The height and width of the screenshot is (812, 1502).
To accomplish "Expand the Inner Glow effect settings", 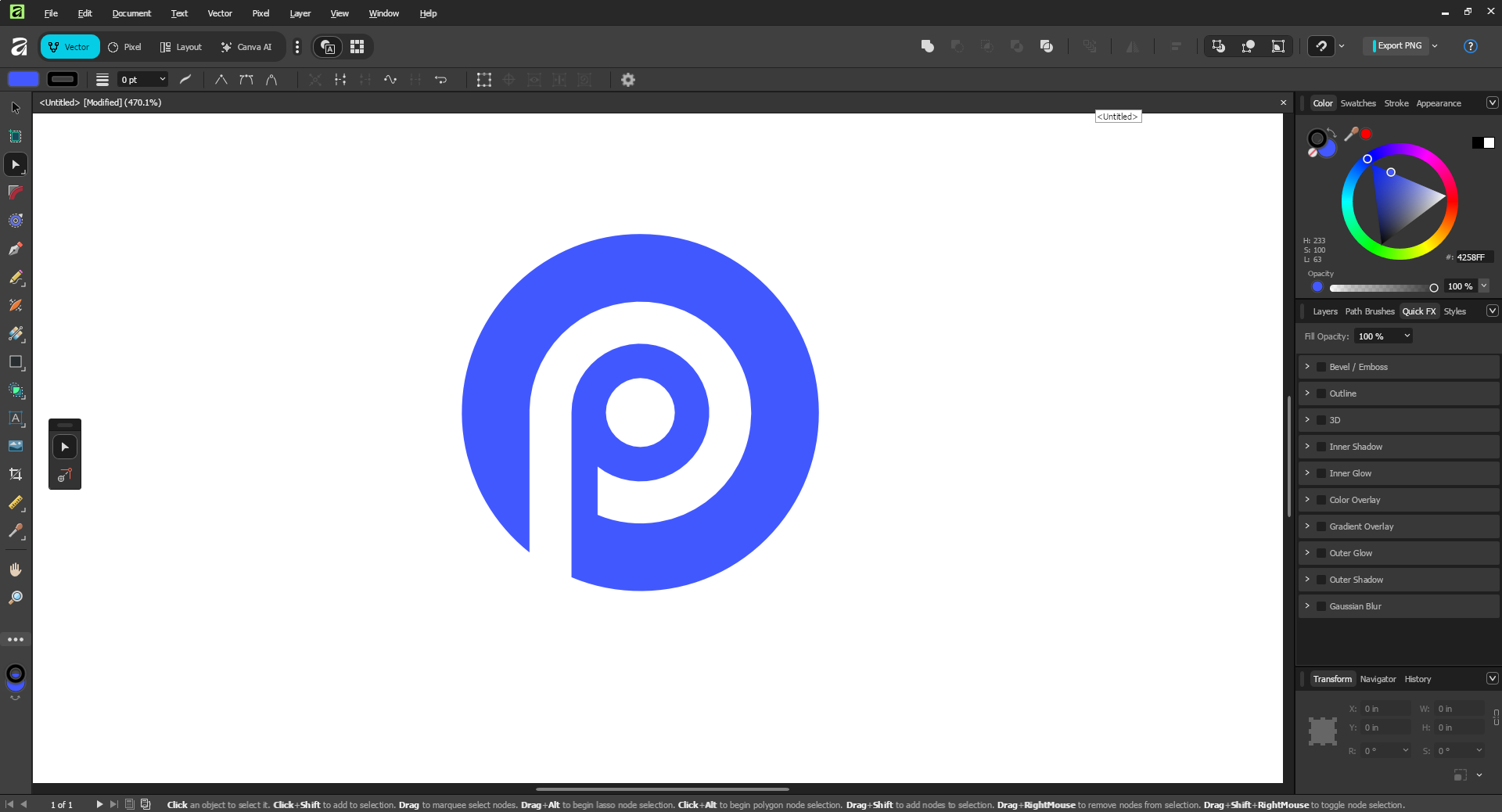I will (x=1307, y=473).
